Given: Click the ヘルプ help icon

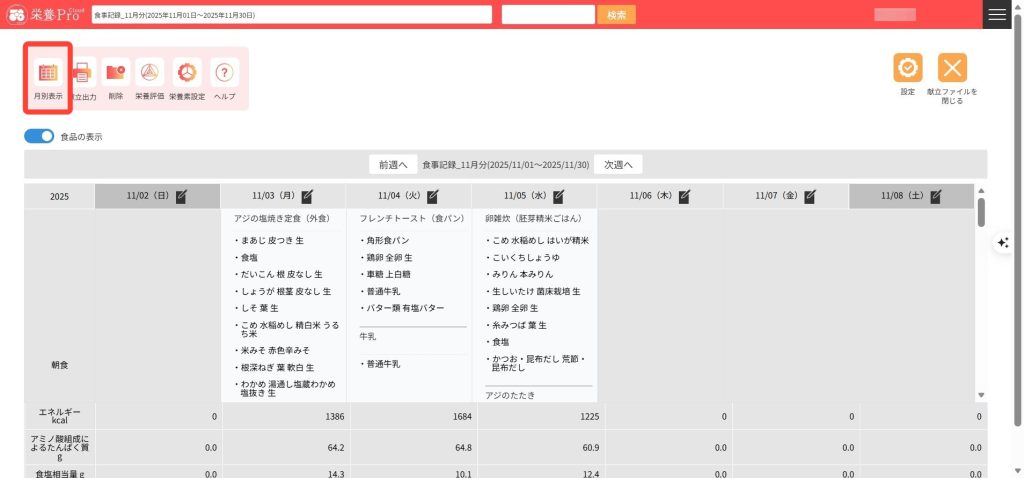Looking at the screenshot, I should pos(225,73).
